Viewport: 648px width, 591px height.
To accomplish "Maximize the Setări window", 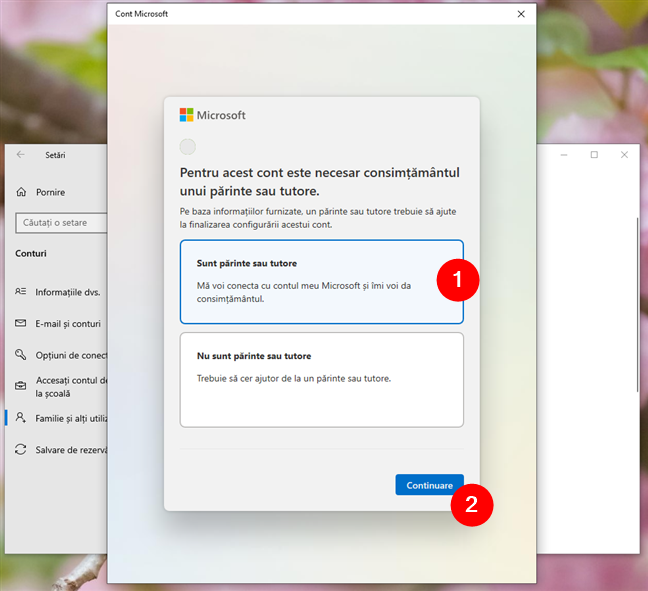I will point(594,155).
